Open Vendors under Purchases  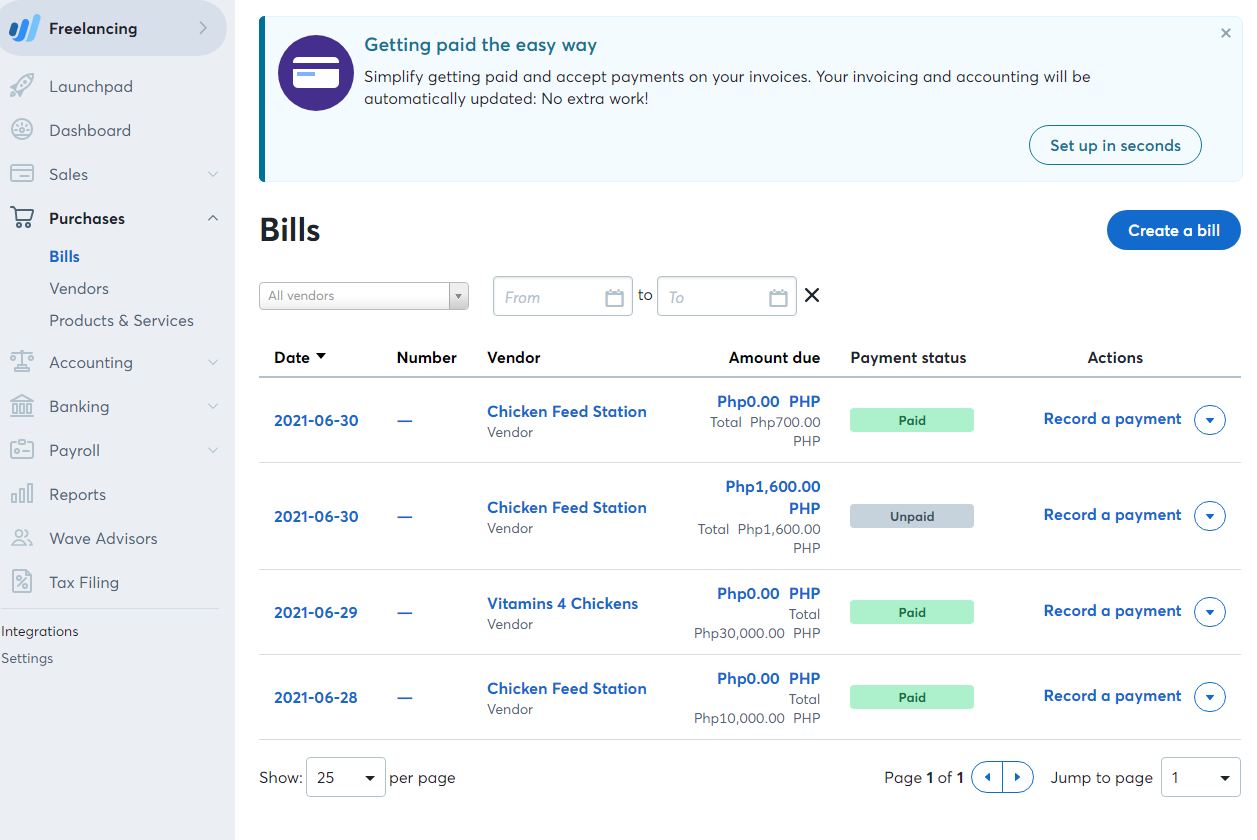point(79,288)
